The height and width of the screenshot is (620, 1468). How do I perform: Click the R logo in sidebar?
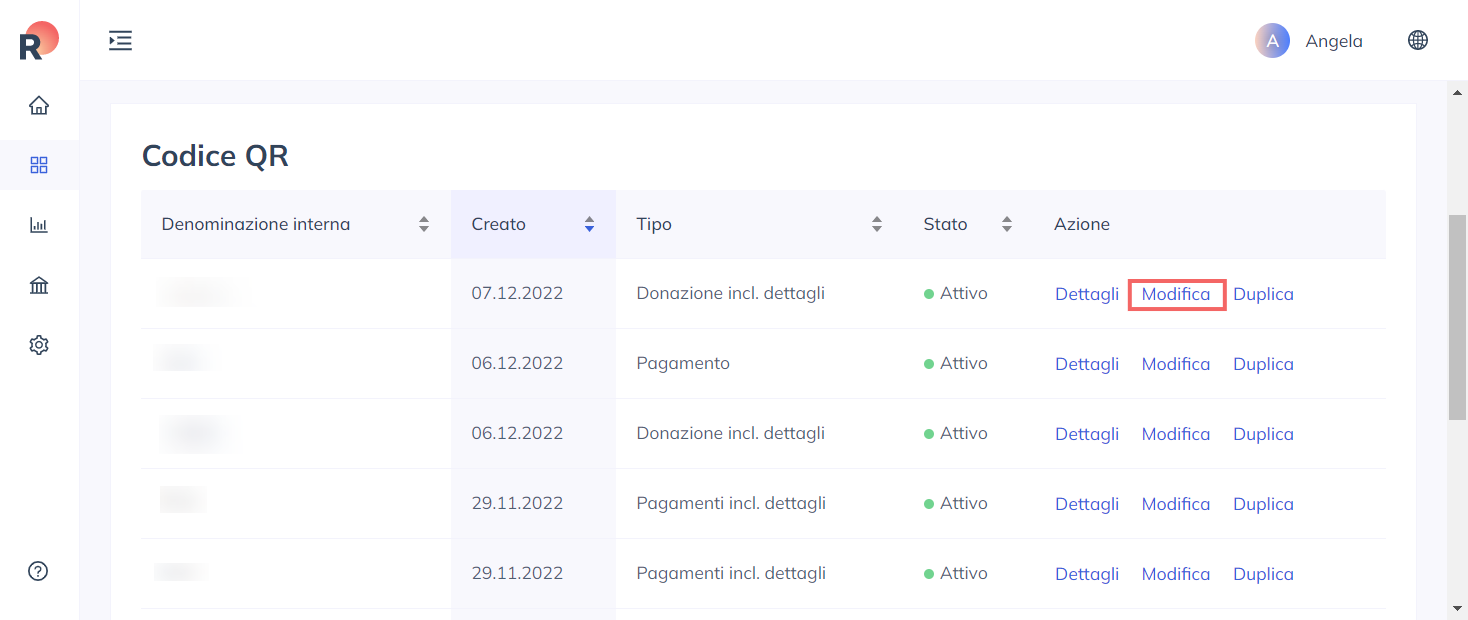coord(39,41)
